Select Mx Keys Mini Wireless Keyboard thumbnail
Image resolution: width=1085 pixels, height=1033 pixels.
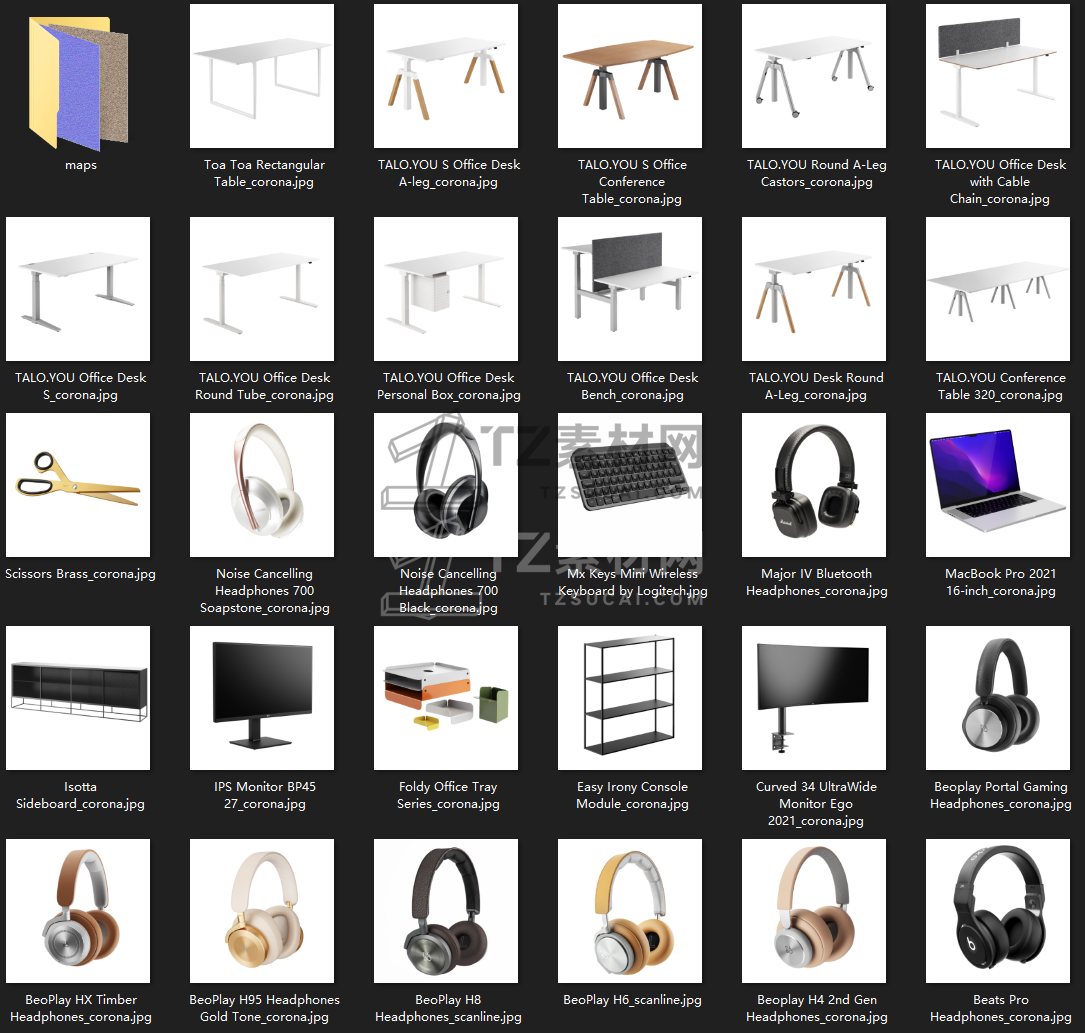click(630, 485)
